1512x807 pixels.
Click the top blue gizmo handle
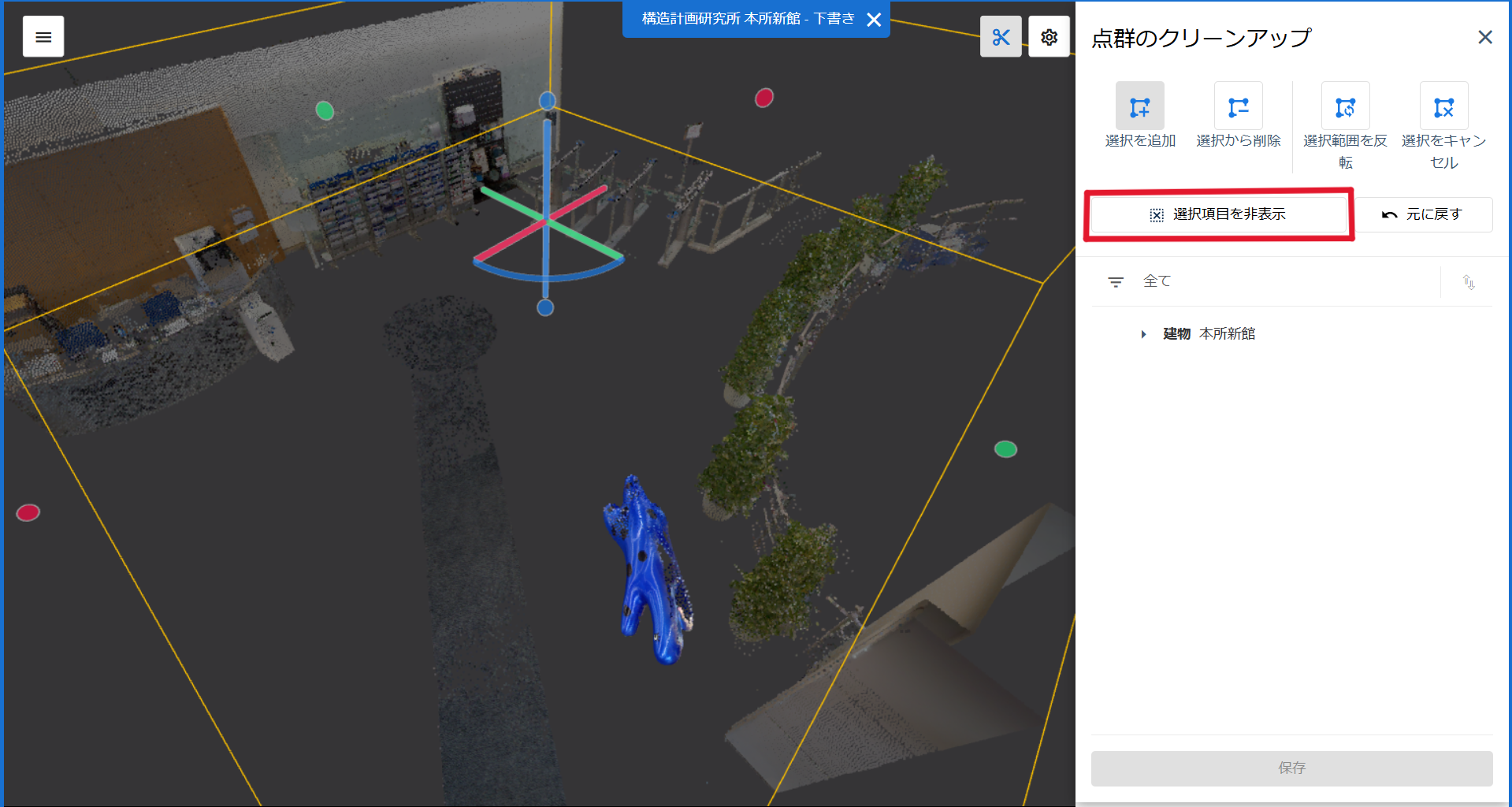tap(547, 101)
